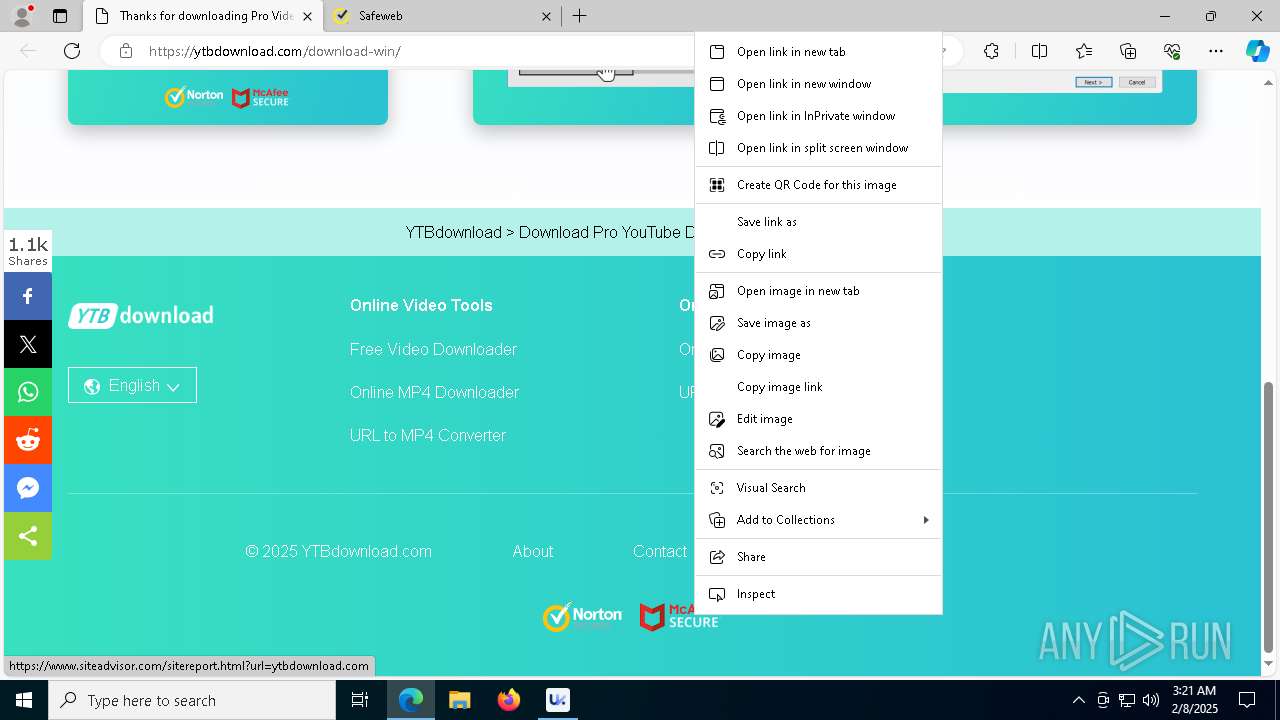Open the About footer link
1280x720 pixels.
(533, 551)
